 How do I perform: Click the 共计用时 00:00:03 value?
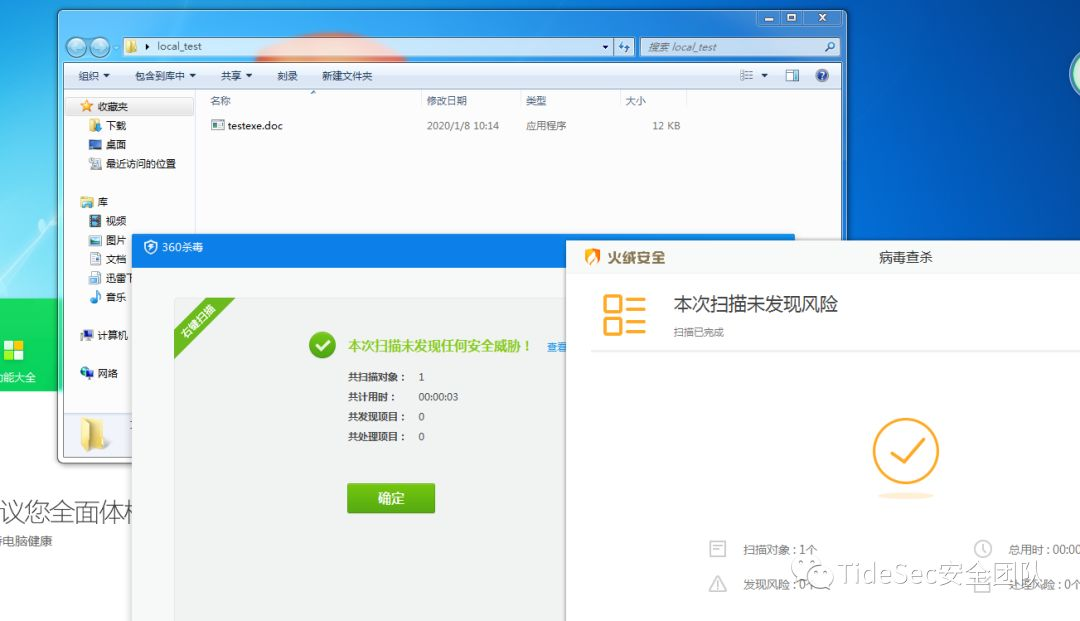tap(438, 397)
